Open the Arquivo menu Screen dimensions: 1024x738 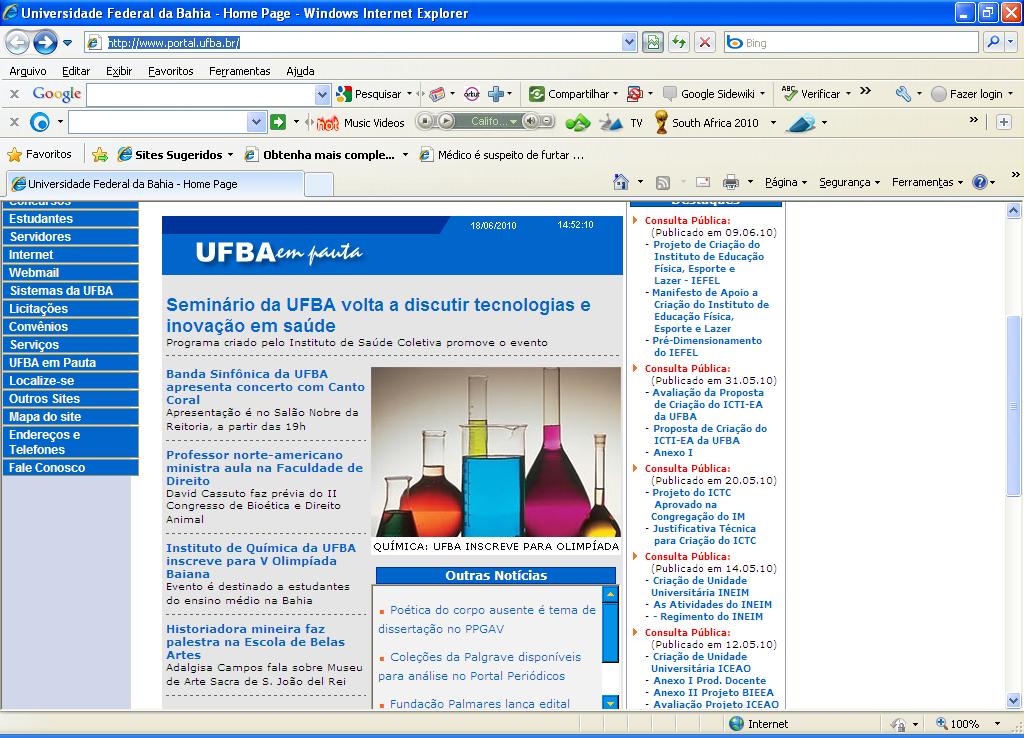click(27, 71)
